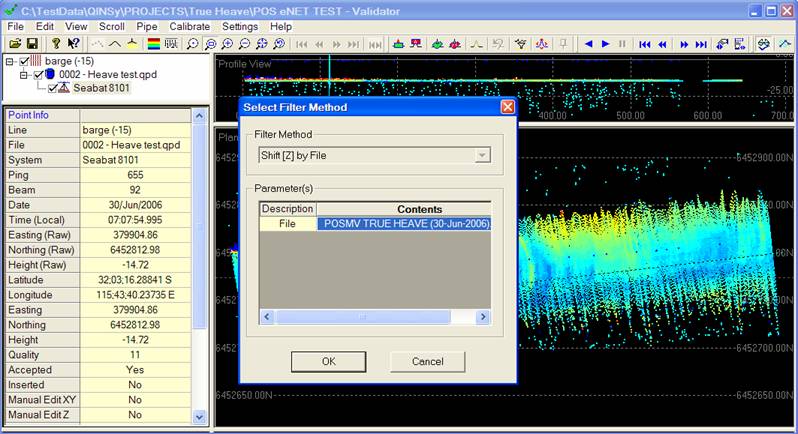Viewport: 798px width, 434px height.
Task: Click the Open file folder icon
Action: tap(15, 44)
